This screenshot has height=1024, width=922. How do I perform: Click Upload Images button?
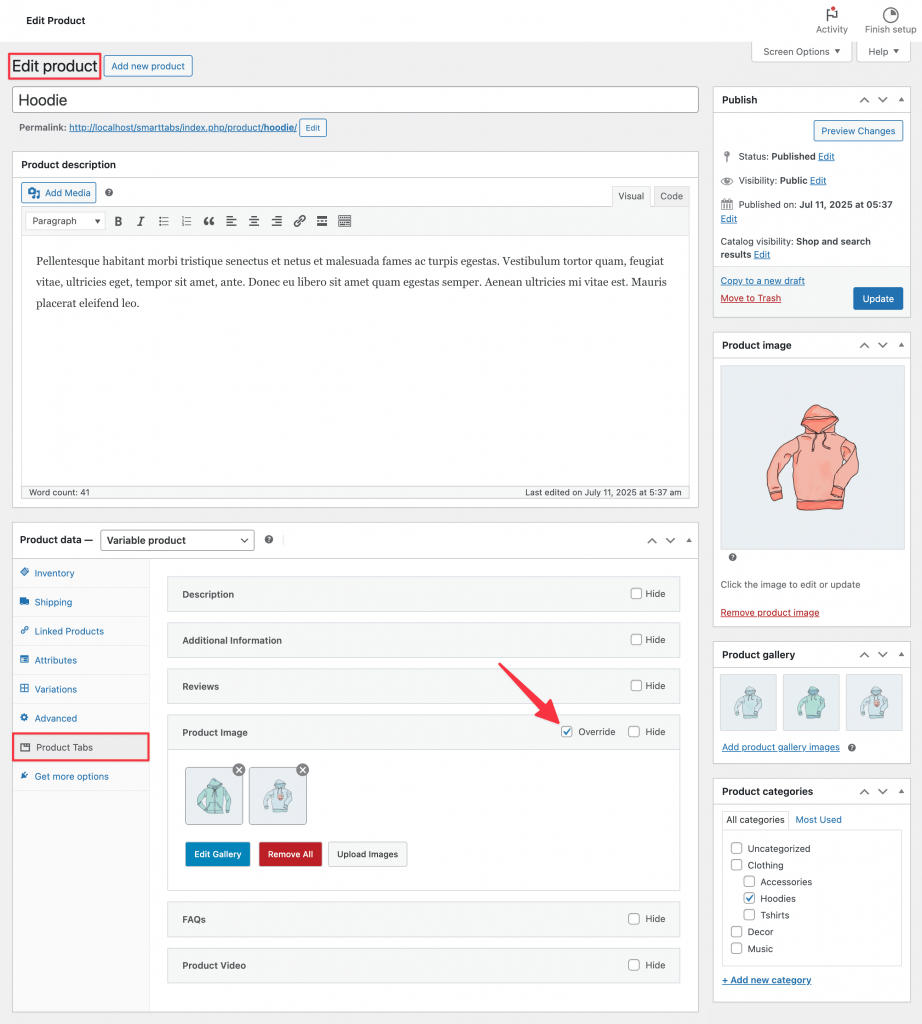tap(368, 854)
